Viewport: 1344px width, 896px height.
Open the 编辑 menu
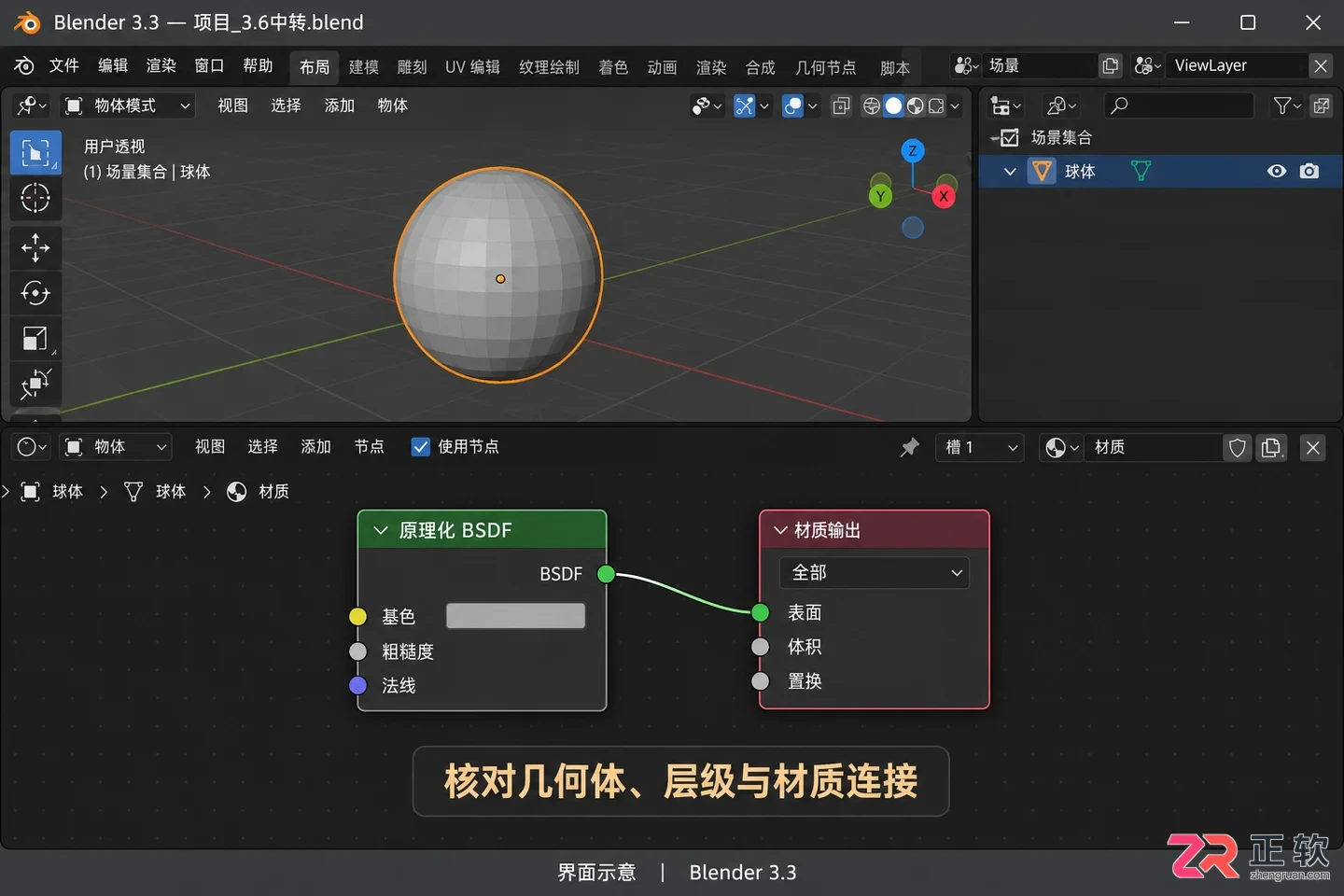point(113,65)
